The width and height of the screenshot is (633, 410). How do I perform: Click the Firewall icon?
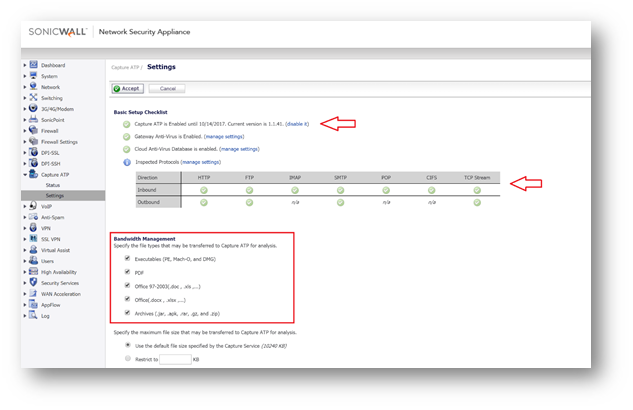34,130
